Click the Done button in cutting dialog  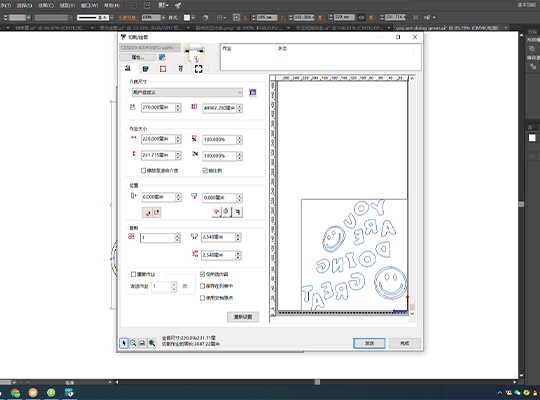point(405,343)
